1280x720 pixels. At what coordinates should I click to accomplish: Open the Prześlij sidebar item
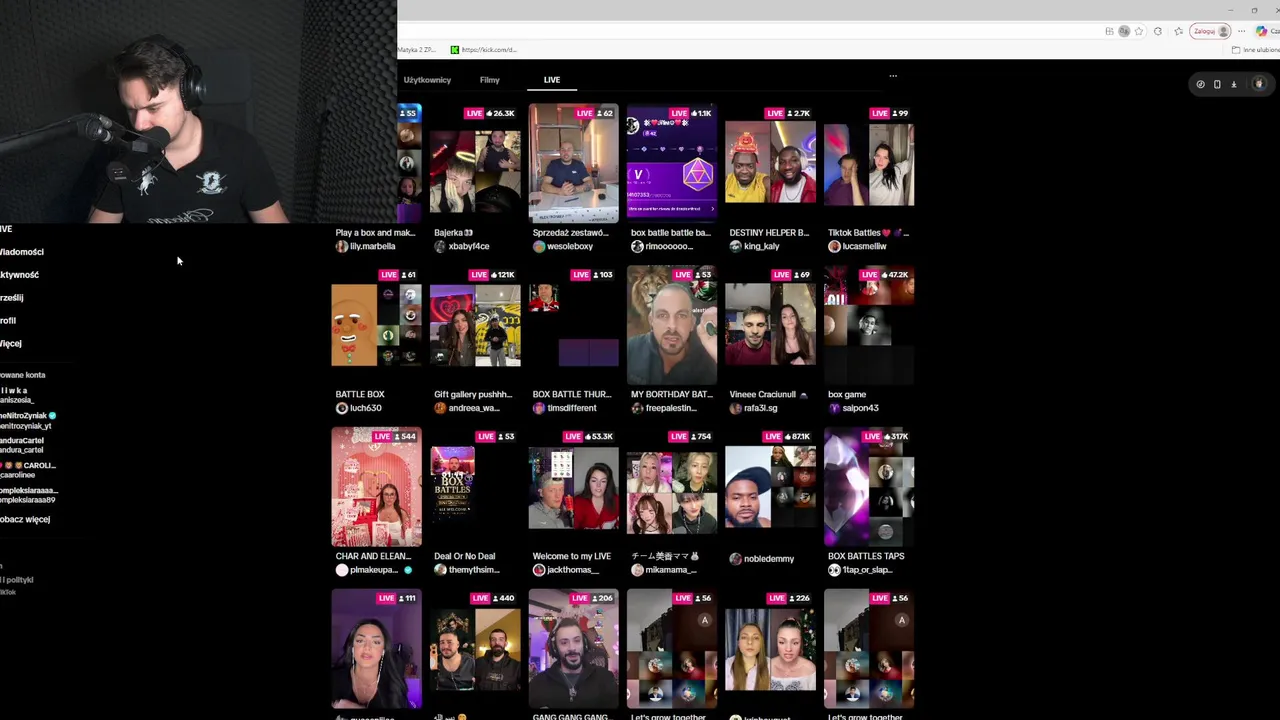(x=12, y=298)
